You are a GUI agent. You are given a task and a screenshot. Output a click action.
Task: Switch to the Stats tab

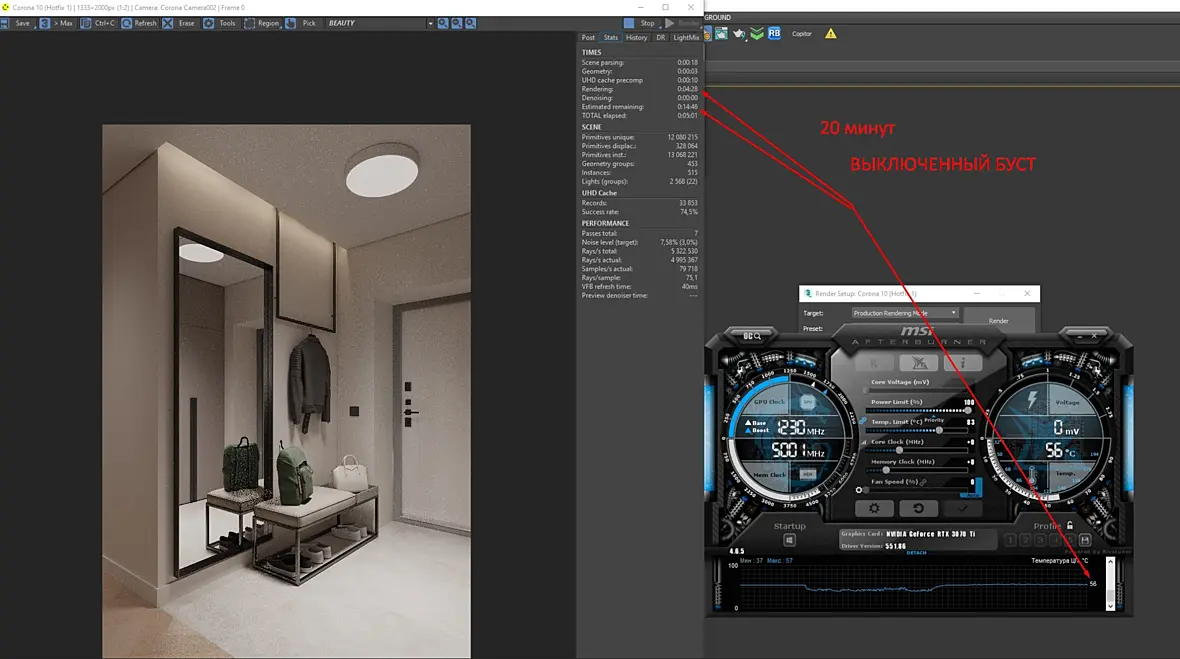coord(610,38)
